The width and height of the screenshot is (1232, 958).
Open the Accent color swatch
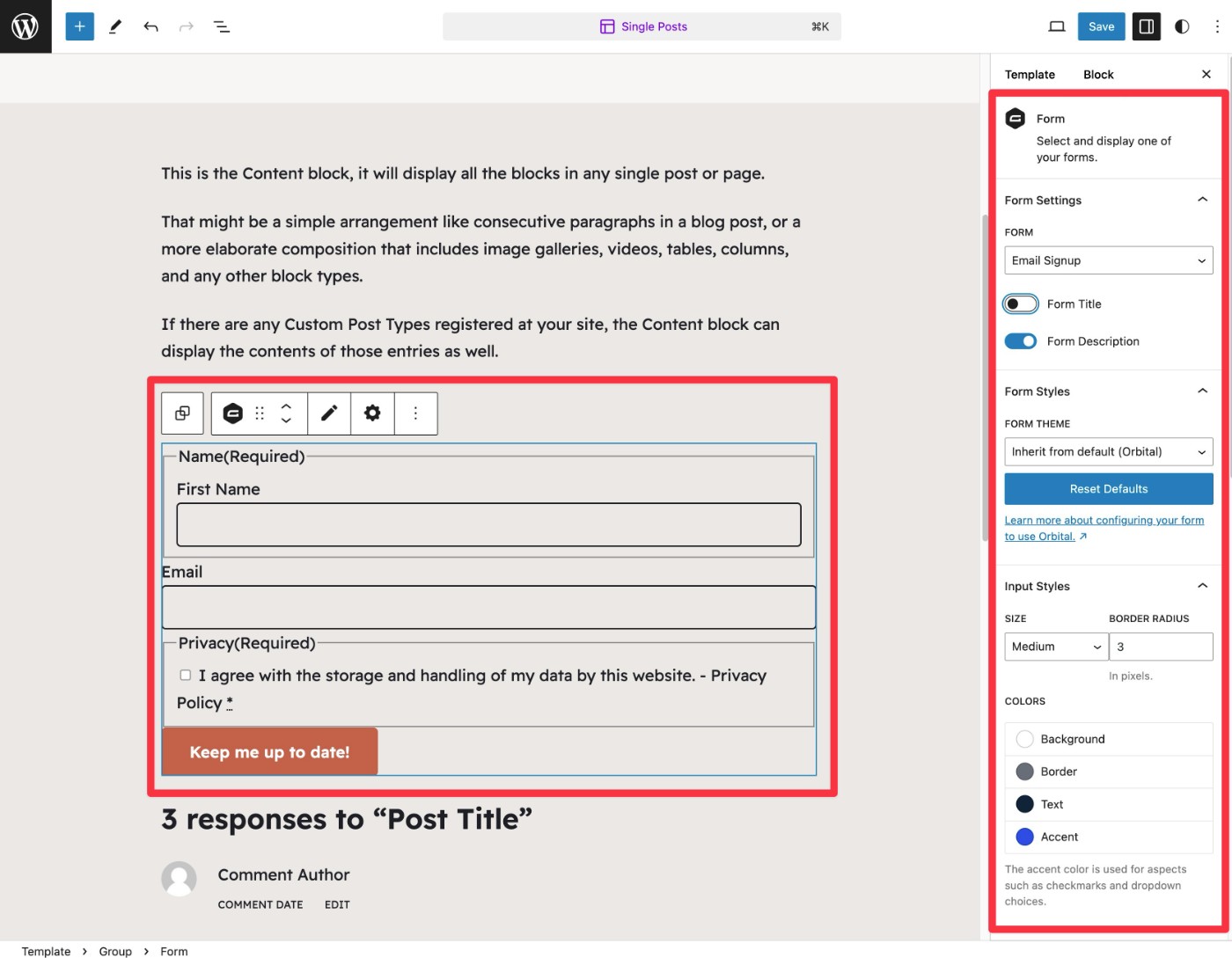[1109, 837]
